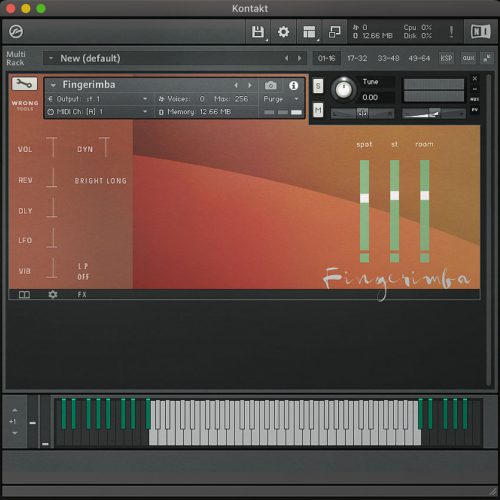Screen dimensions: 500x500
Task: Click the DLY amount slider
Action: click(x=52, y=207)
